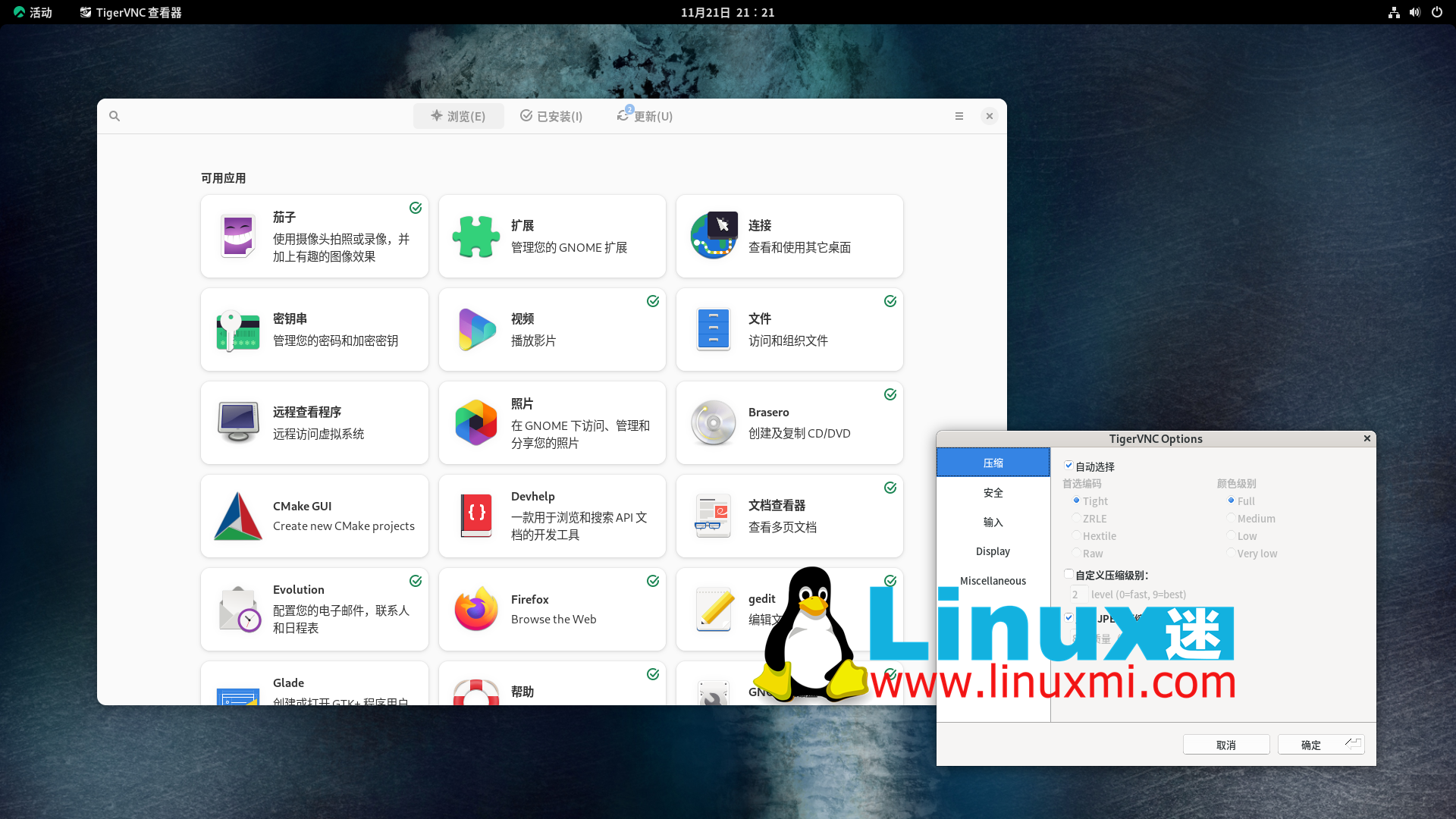Open the search in GNOME Software
The image size is (1456, 819).
click(x=115, y=116)
